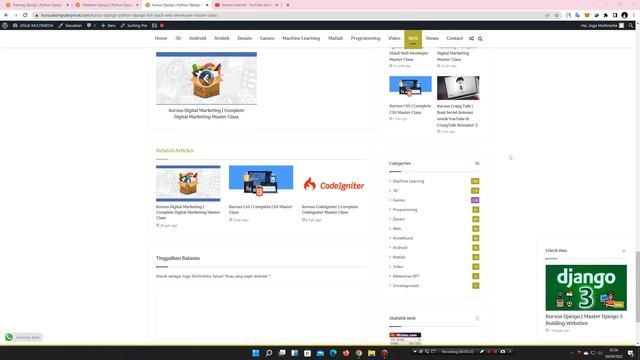
Task: Click Sesuaikan in the admin bar
Action: click(70, 25)
